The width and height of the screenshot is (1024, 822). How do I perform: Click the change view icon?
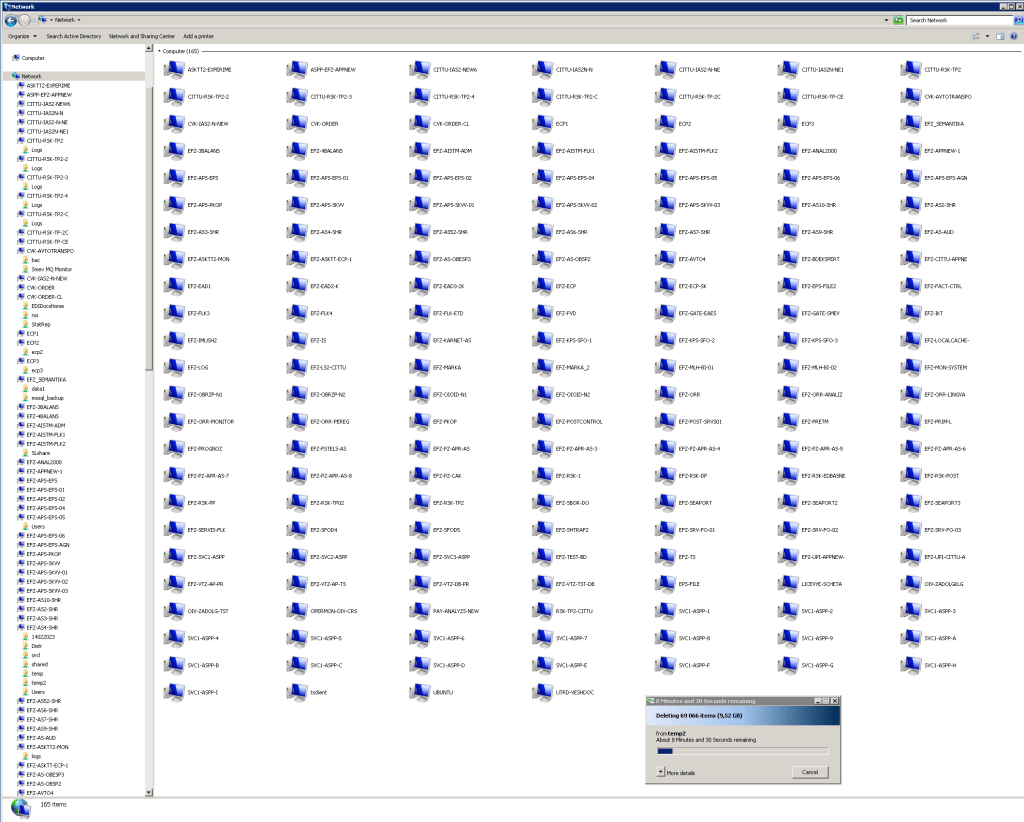tap(975, 36)
